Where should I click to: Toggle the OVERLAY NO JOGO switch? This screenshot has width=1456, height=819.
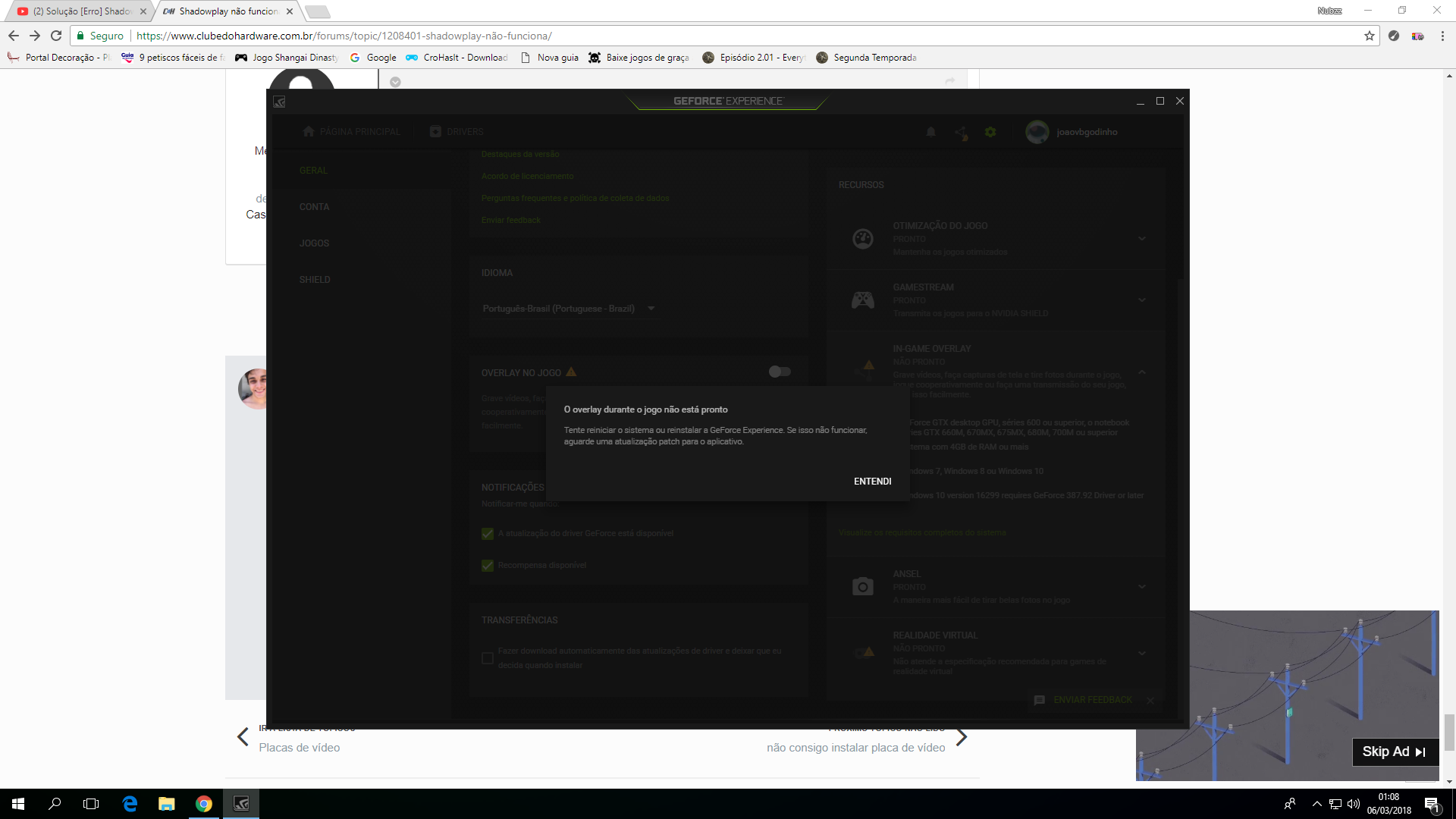pos(780,372)
